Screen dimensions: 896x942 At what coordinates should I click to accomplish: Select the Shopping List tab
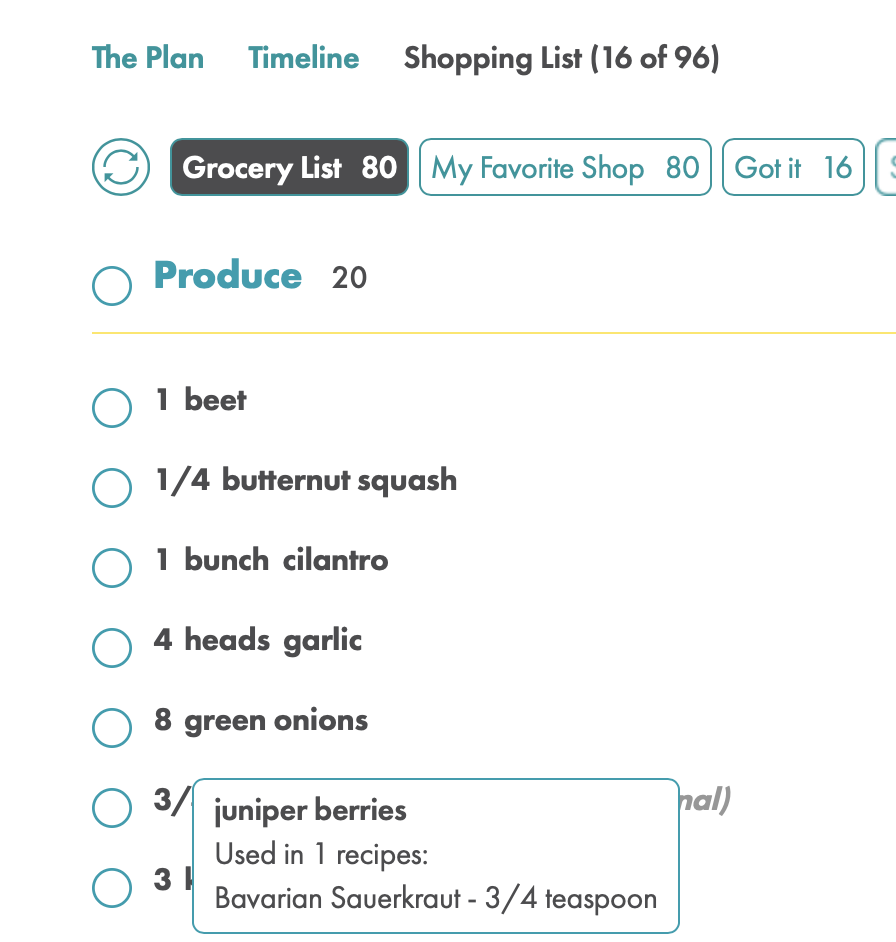click(x=561, y=58)
